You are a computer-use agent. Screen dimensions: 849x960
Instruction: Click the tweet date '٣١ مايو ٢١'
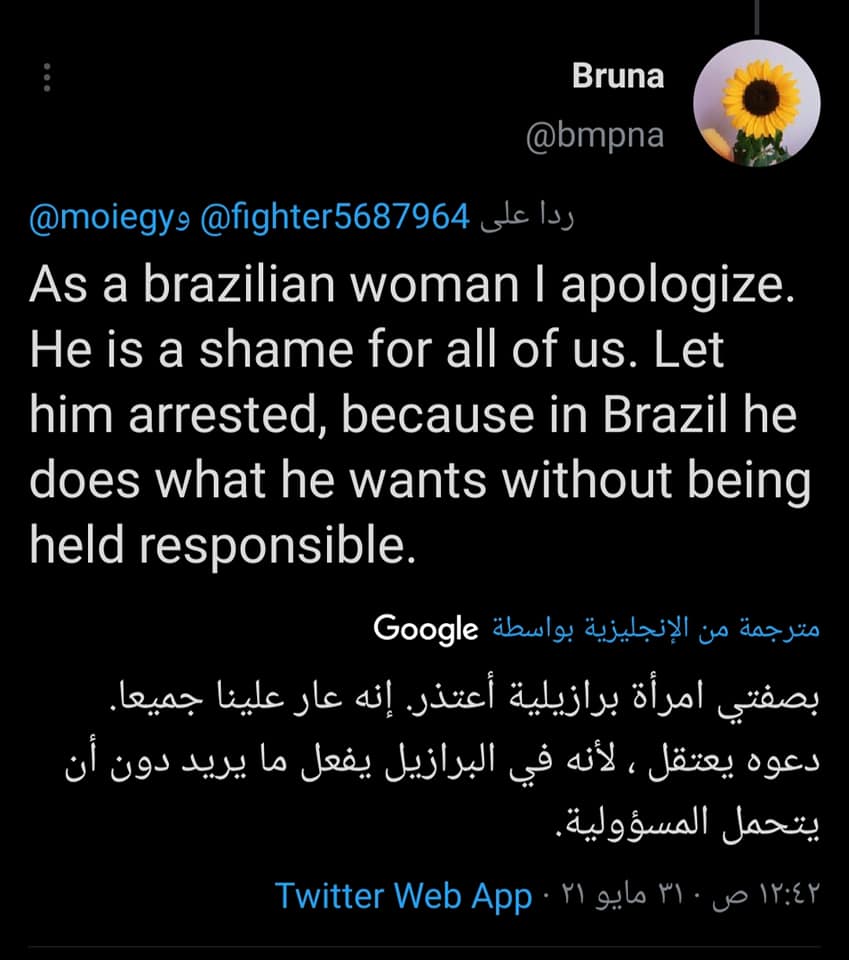(625, 895)
